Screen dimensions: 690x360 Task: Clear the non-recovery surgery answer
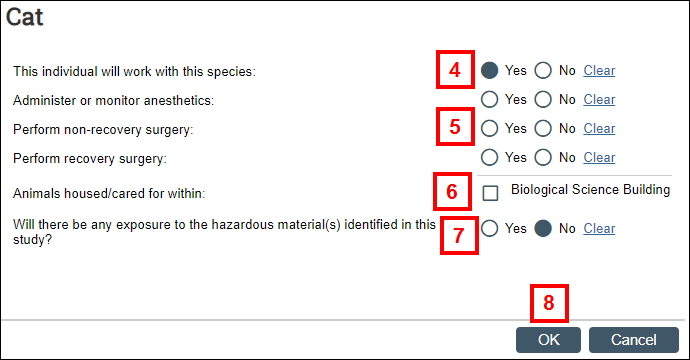coord(599,129)
